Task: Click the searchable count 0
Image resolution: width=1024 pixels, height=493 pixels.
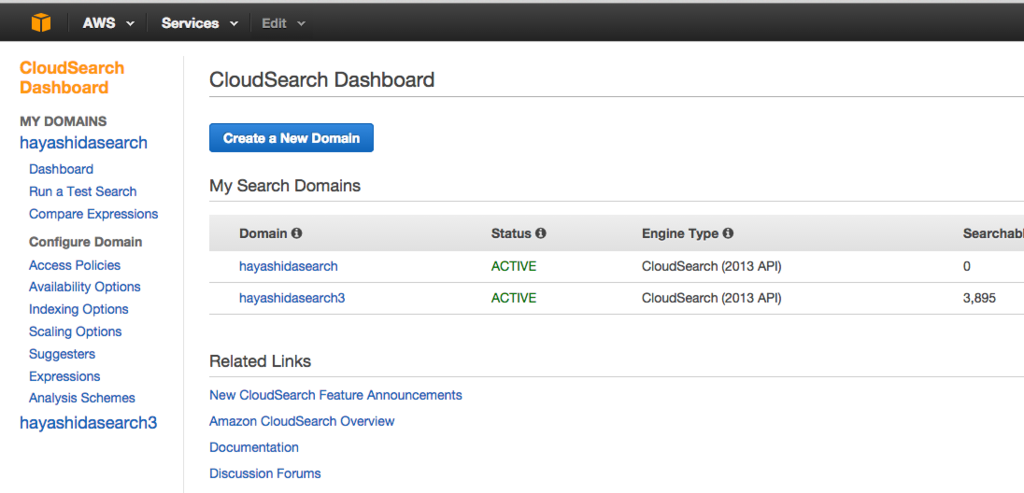Action: [967, 266]
